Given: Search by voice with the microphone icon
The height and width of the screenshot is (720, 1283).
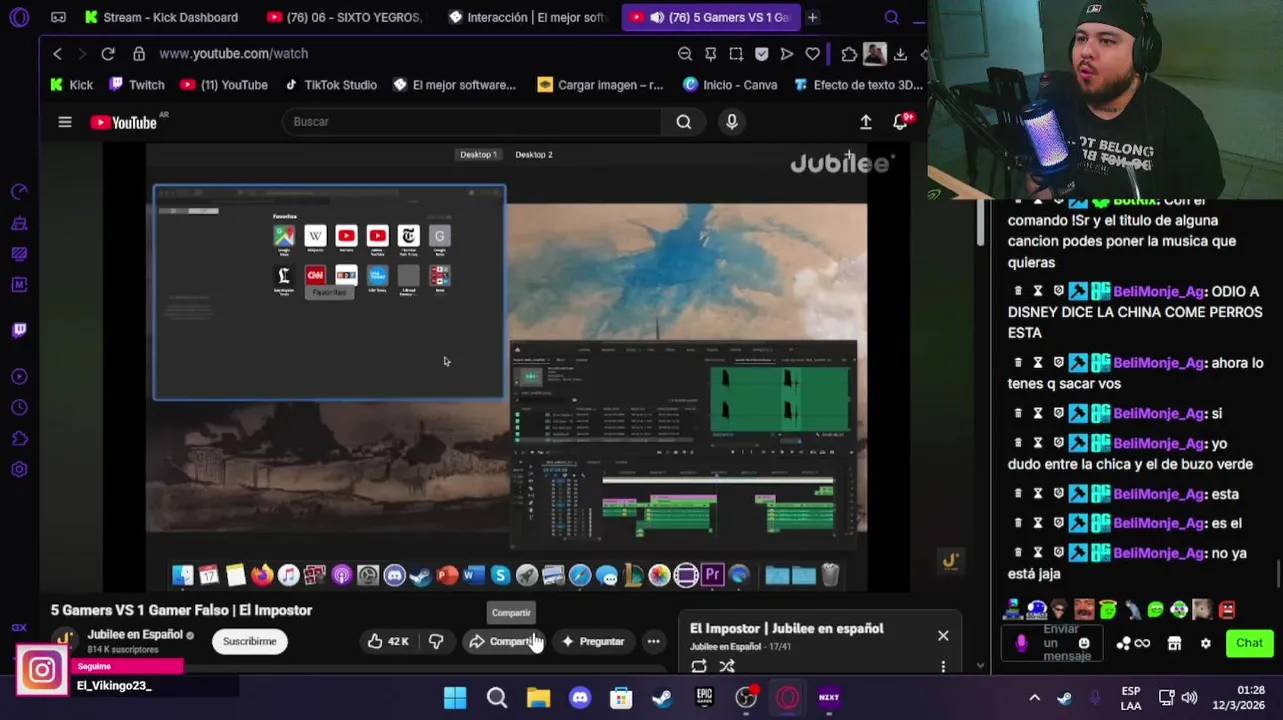Looking at the screenshot, I should click(x=732, y=122).
